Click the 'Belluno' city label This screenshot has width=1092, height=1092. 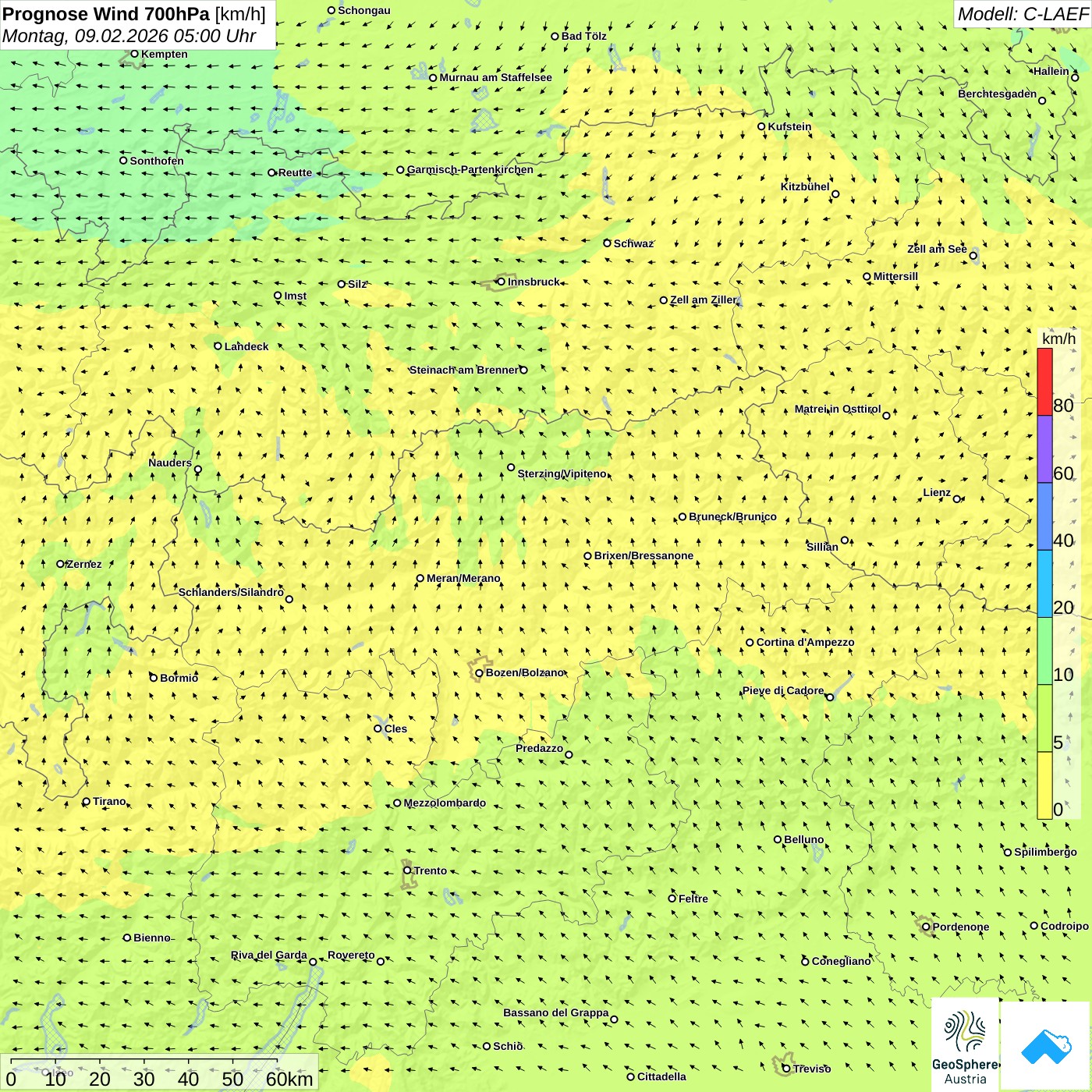click(x=803, y=839)
